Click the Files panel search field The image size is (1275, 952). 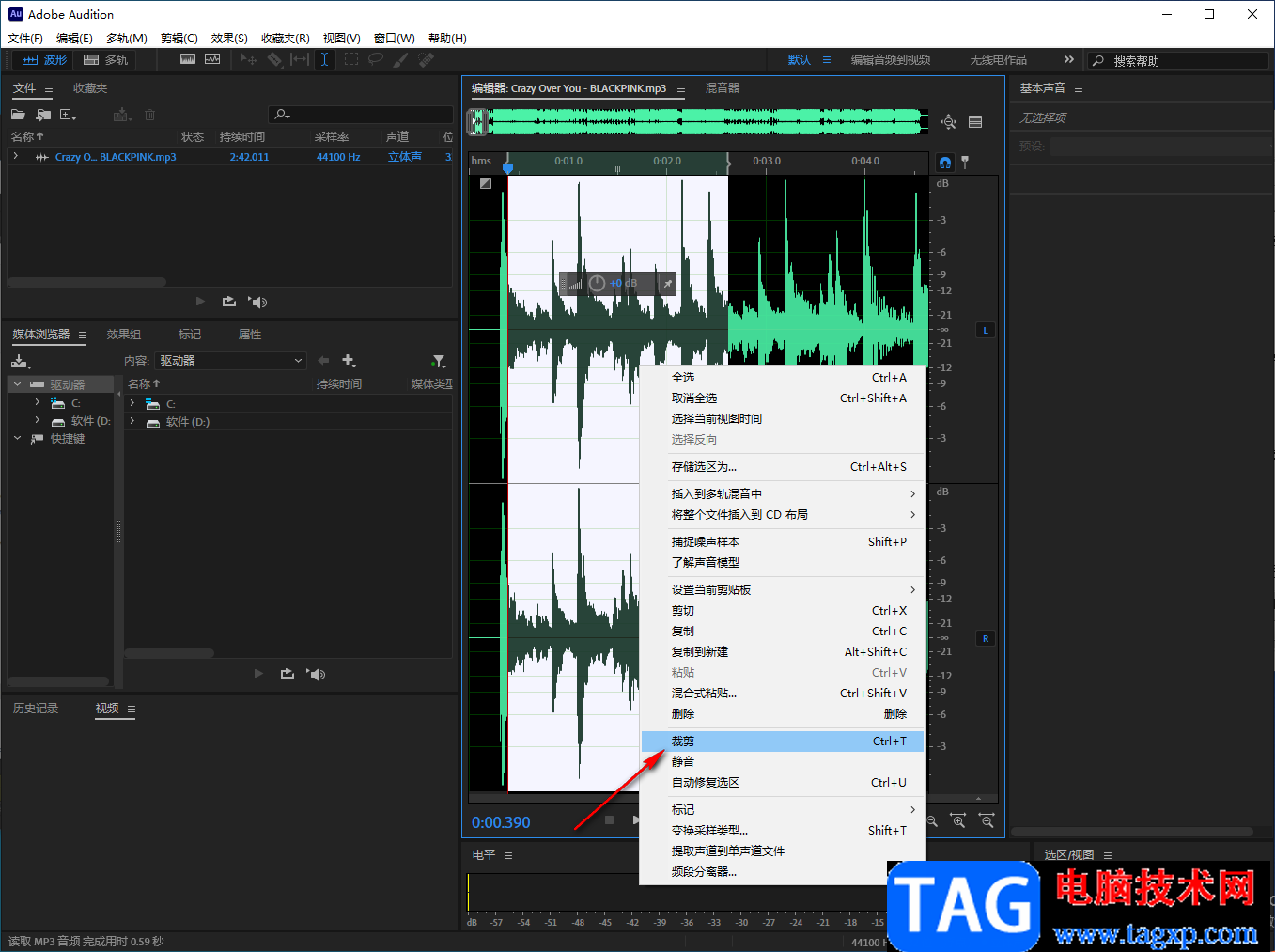[x=361, y=115]
